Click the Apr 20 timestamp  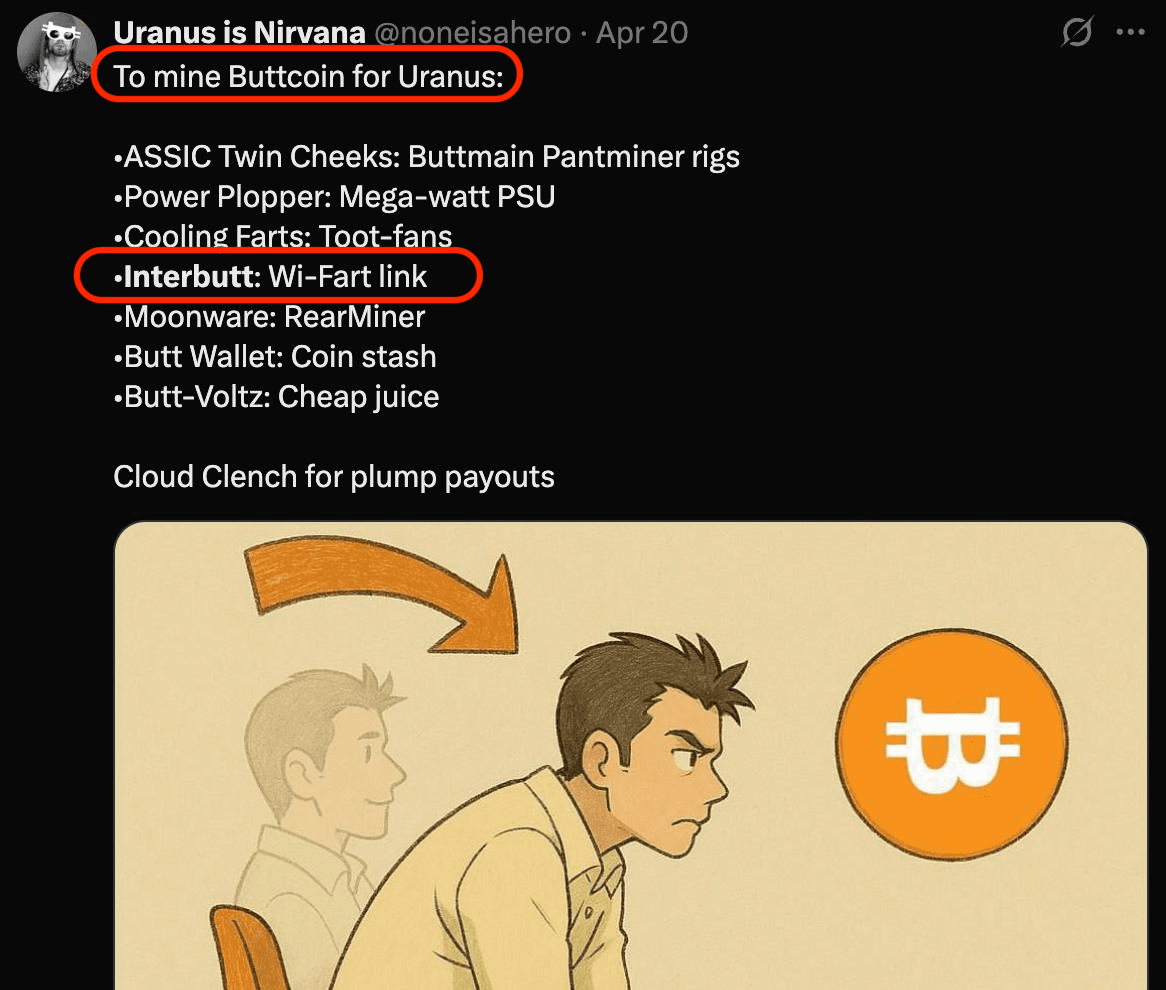(x=642, y=33)
